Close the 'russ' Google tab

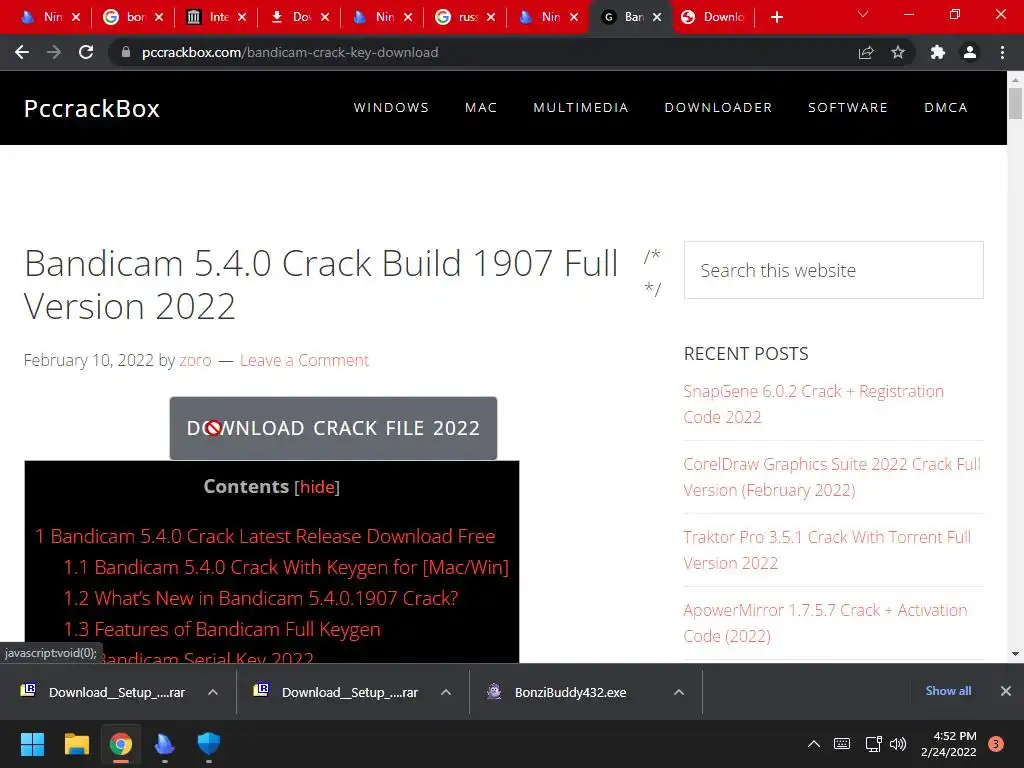pos(490,17)
